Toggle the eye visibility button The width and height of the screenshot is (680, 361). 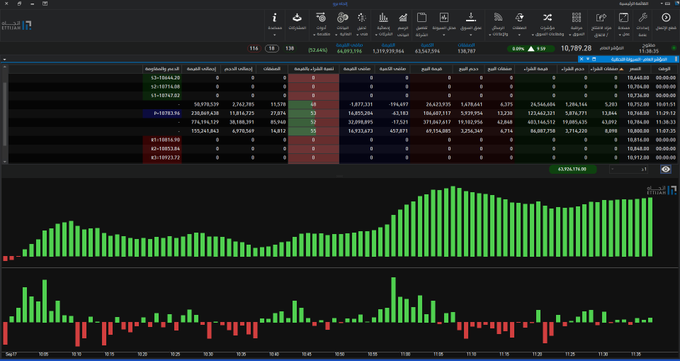(666, 169)
